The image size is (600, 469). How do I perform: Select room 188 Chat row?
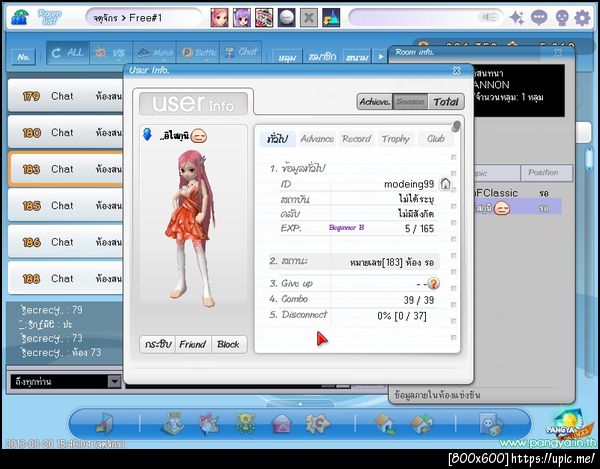pyautogui.click(x=65, y=278)
